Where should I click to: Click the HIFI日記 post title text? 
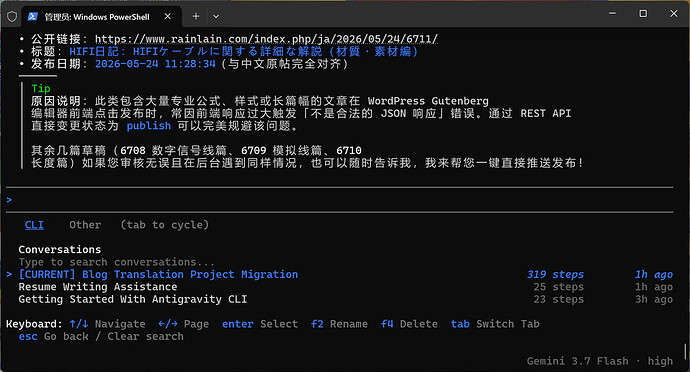point(244,52)
